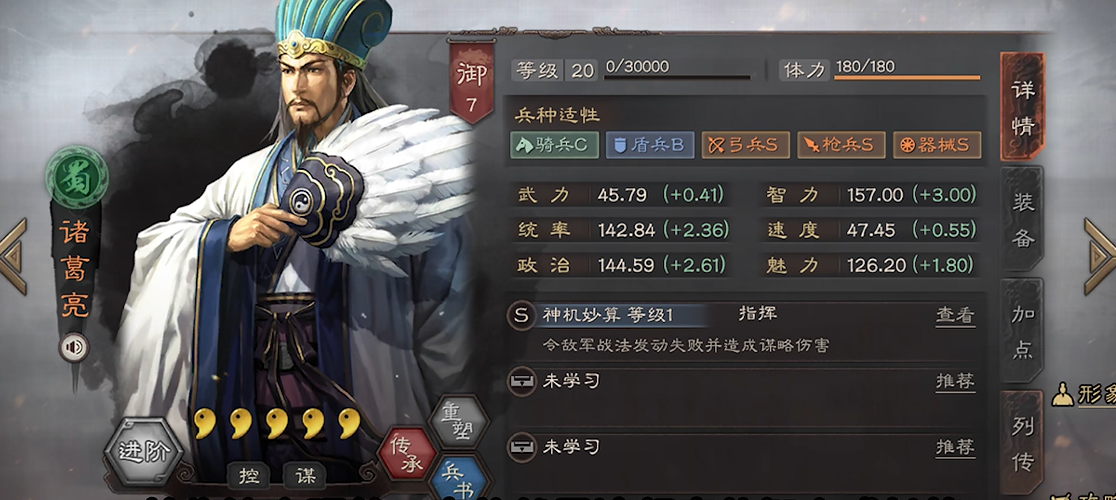This screenshot has width=1116, height=500.
Task: Click the 体力 stamina bar
Action: (x=907, y=77)
